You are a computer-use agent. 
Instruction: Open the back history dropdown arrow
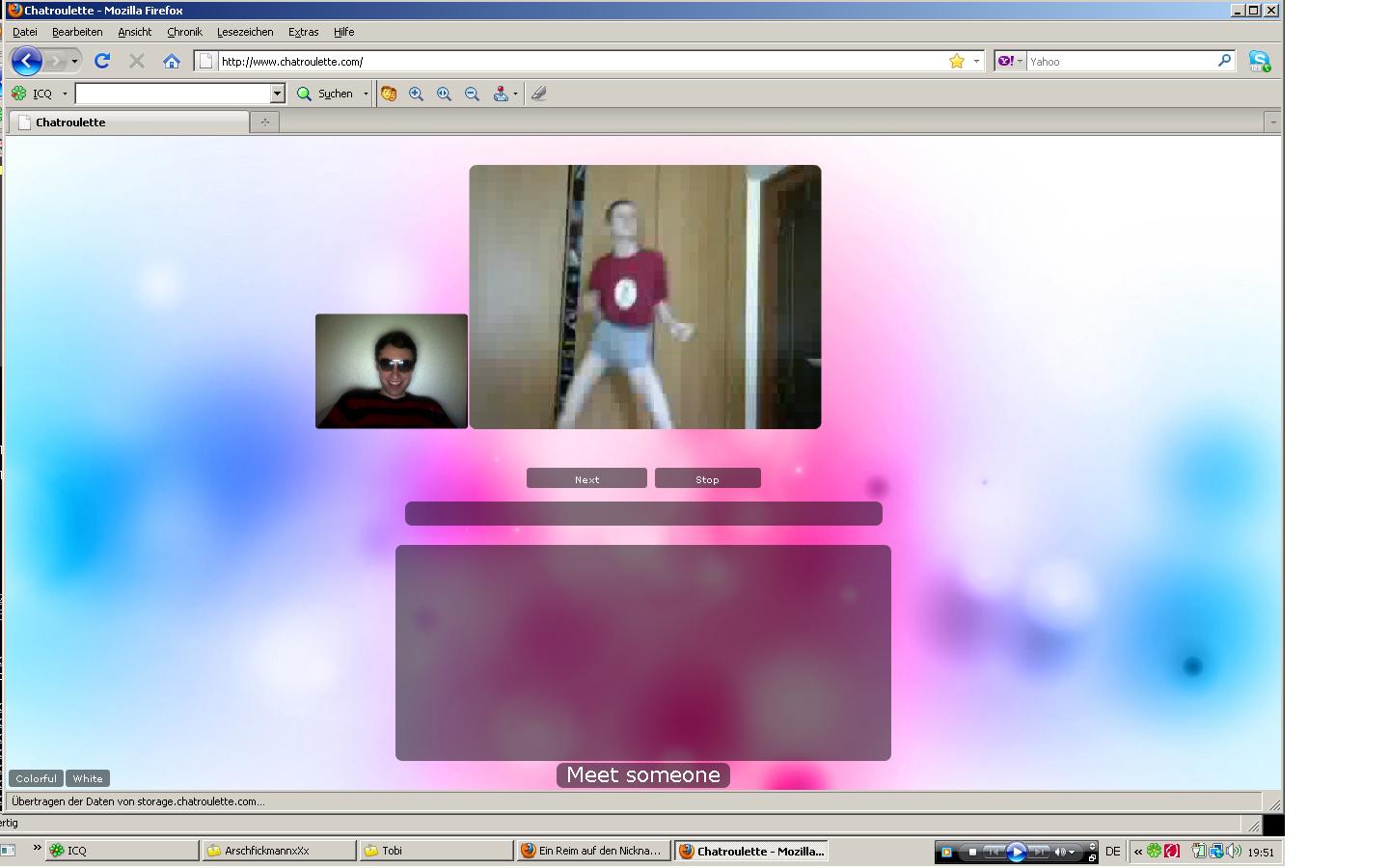coord(74,61)
